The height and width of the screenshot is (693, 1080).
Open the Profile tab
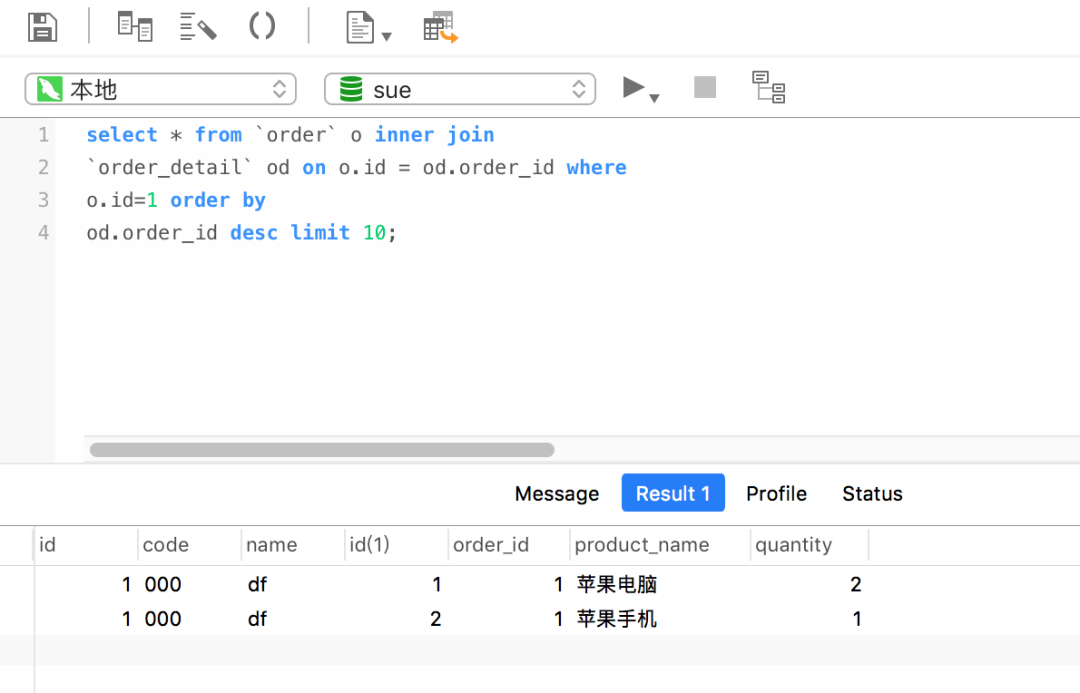click(776, 493)
